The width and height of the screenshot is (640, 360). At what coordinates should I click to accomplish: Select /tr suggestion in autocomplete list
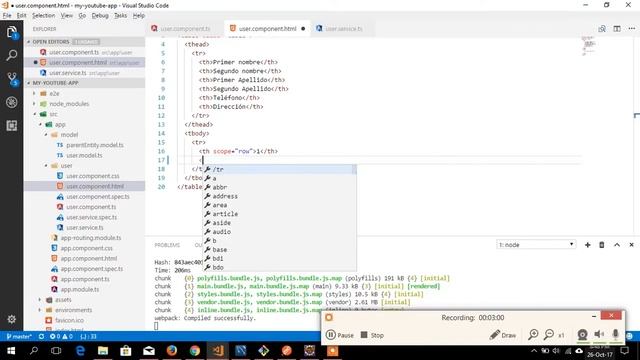(280, 169)
